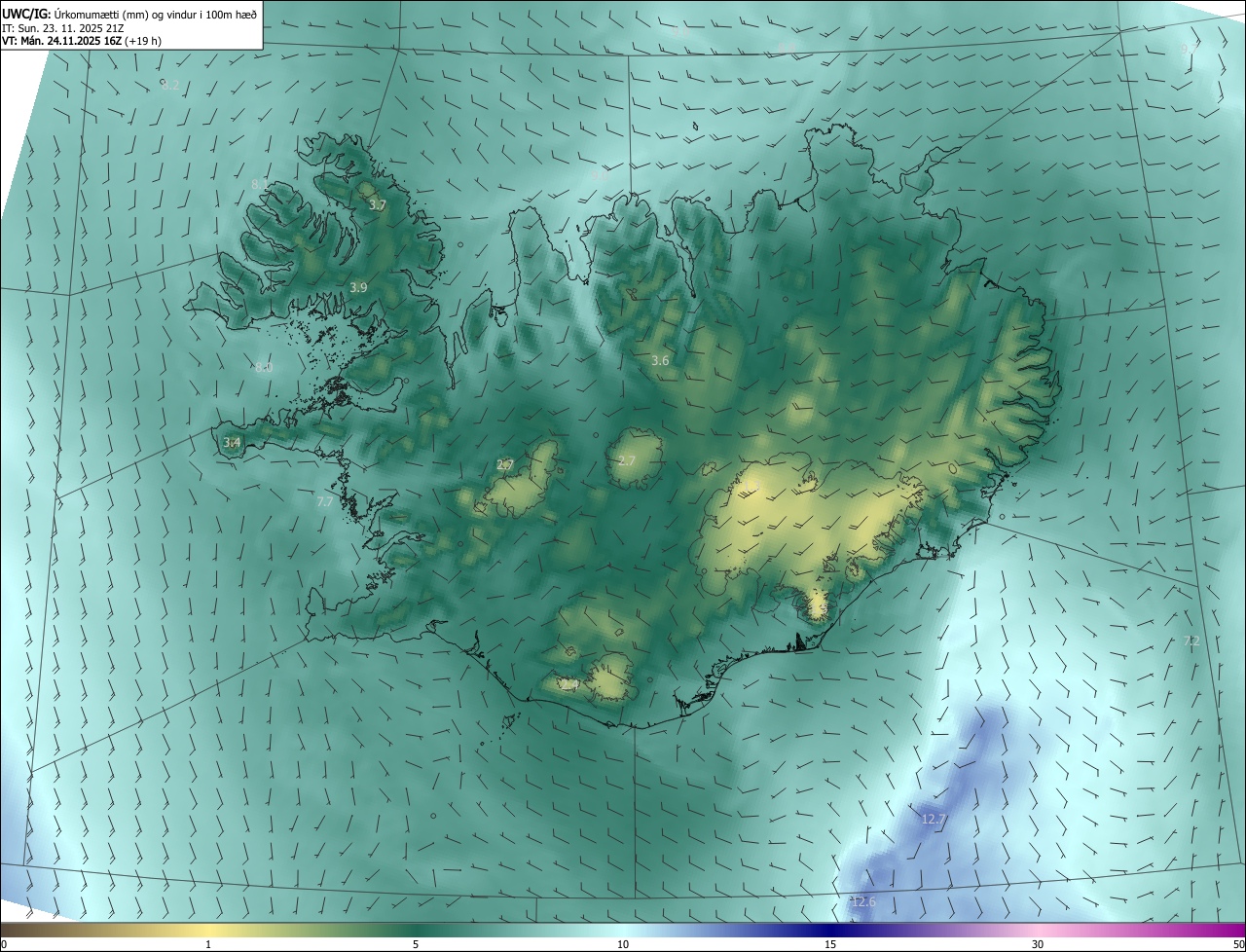Click the 8.2 value label on the map
The height and width of the screenshot is (952, 1246).
(170, 86)
